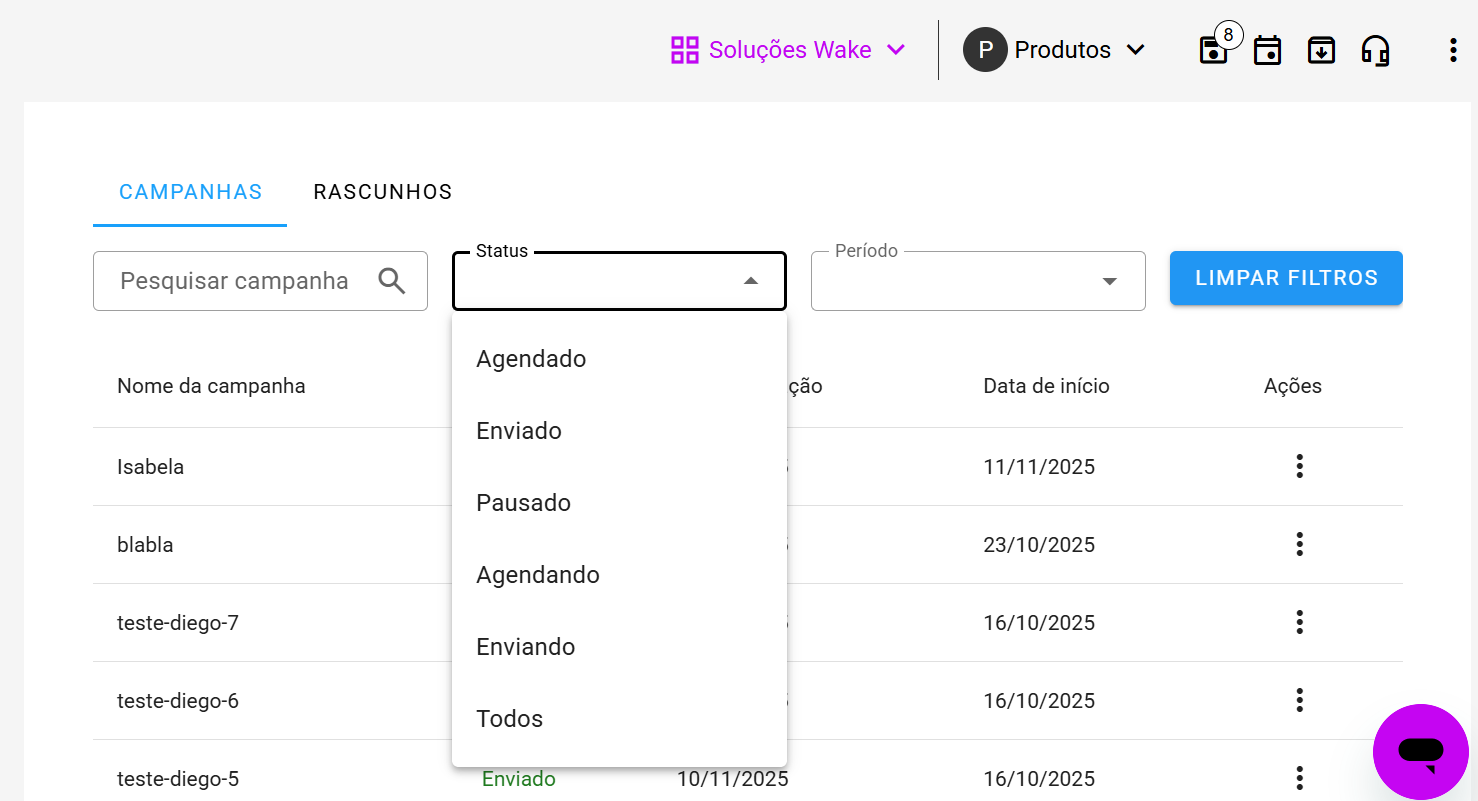Open the purple chat widget
This screenshot has height=801, width=1478.
pos(1420,751)
